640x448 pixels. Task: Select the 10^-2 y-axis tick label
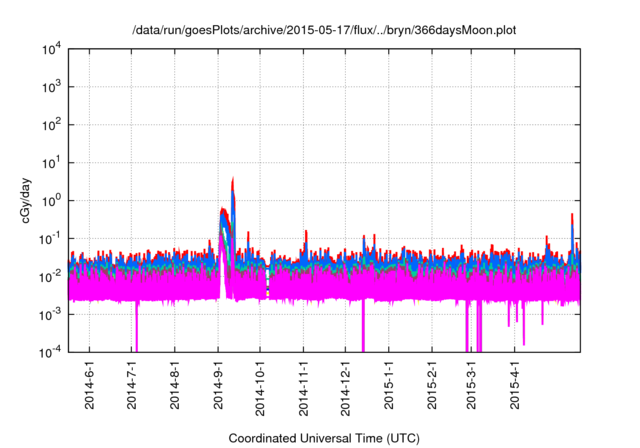point(51,276)
